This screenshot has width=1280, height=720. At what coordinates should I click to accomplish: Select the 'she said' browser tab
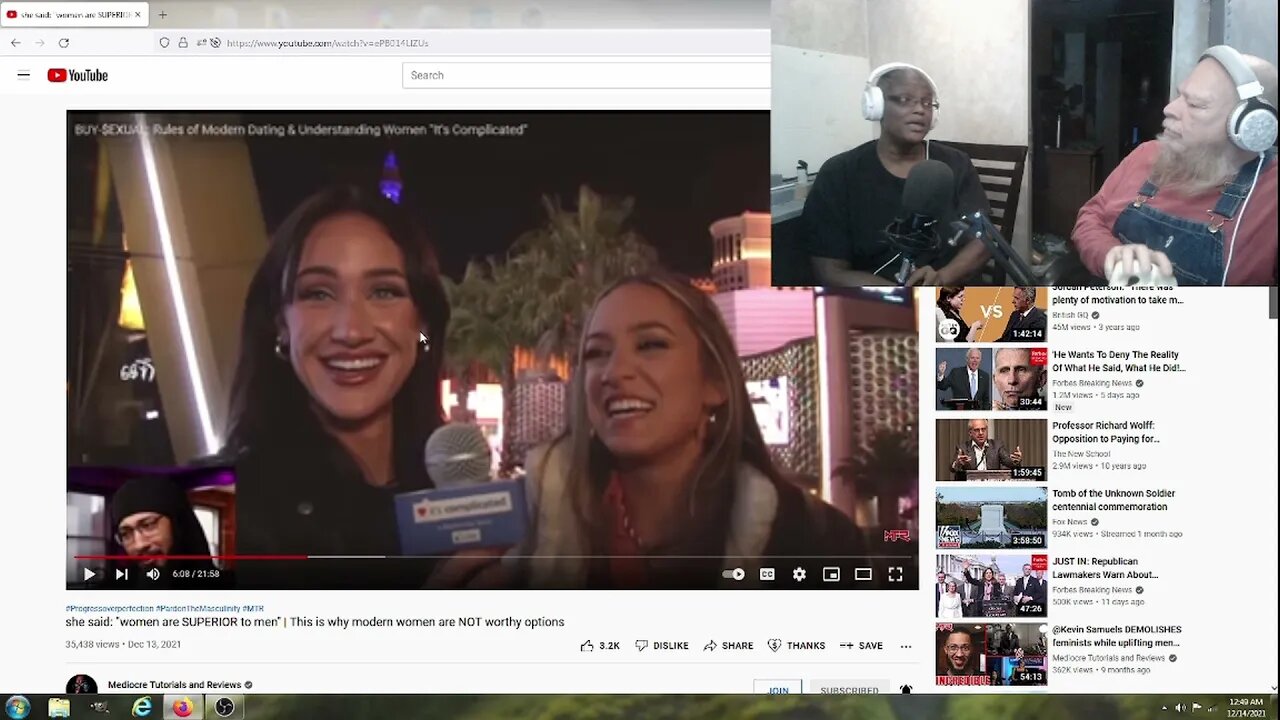(75, 15)
